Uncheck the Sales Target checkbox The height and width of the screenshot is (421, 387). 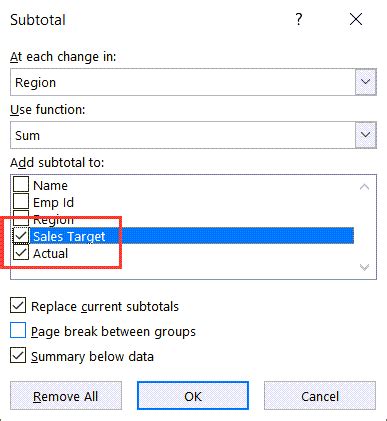pos(21,236)
